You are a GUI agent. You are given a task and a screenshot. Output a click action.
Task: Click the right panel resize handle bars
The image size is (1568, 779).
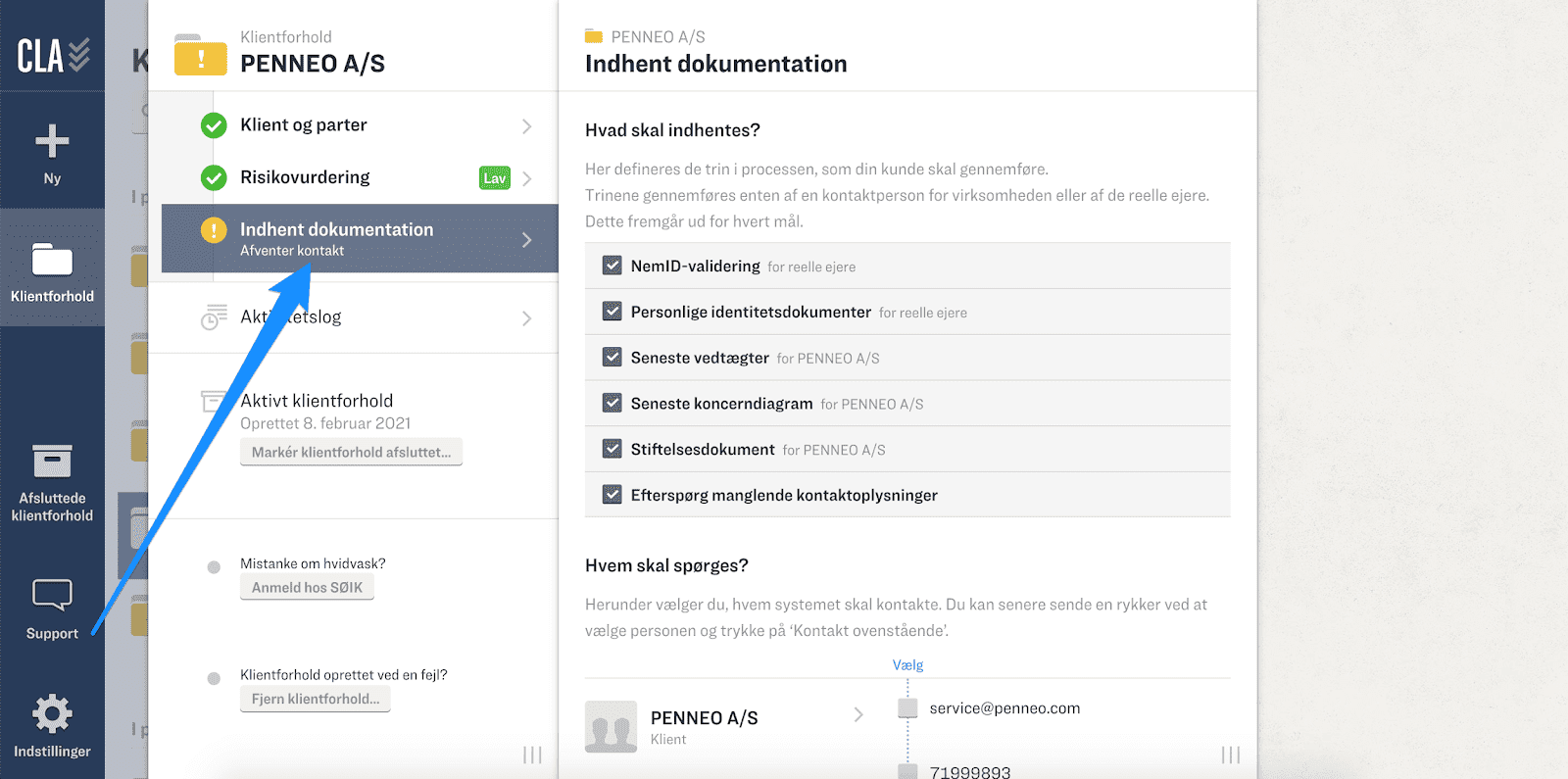click(1231, 755)
